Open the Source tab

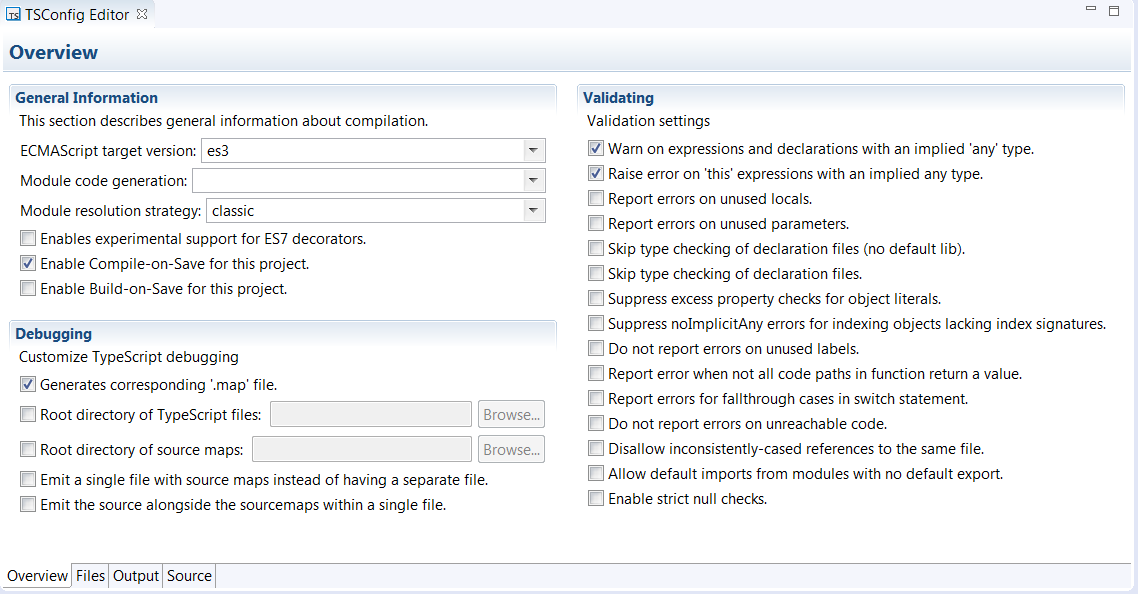pos(188,575)
